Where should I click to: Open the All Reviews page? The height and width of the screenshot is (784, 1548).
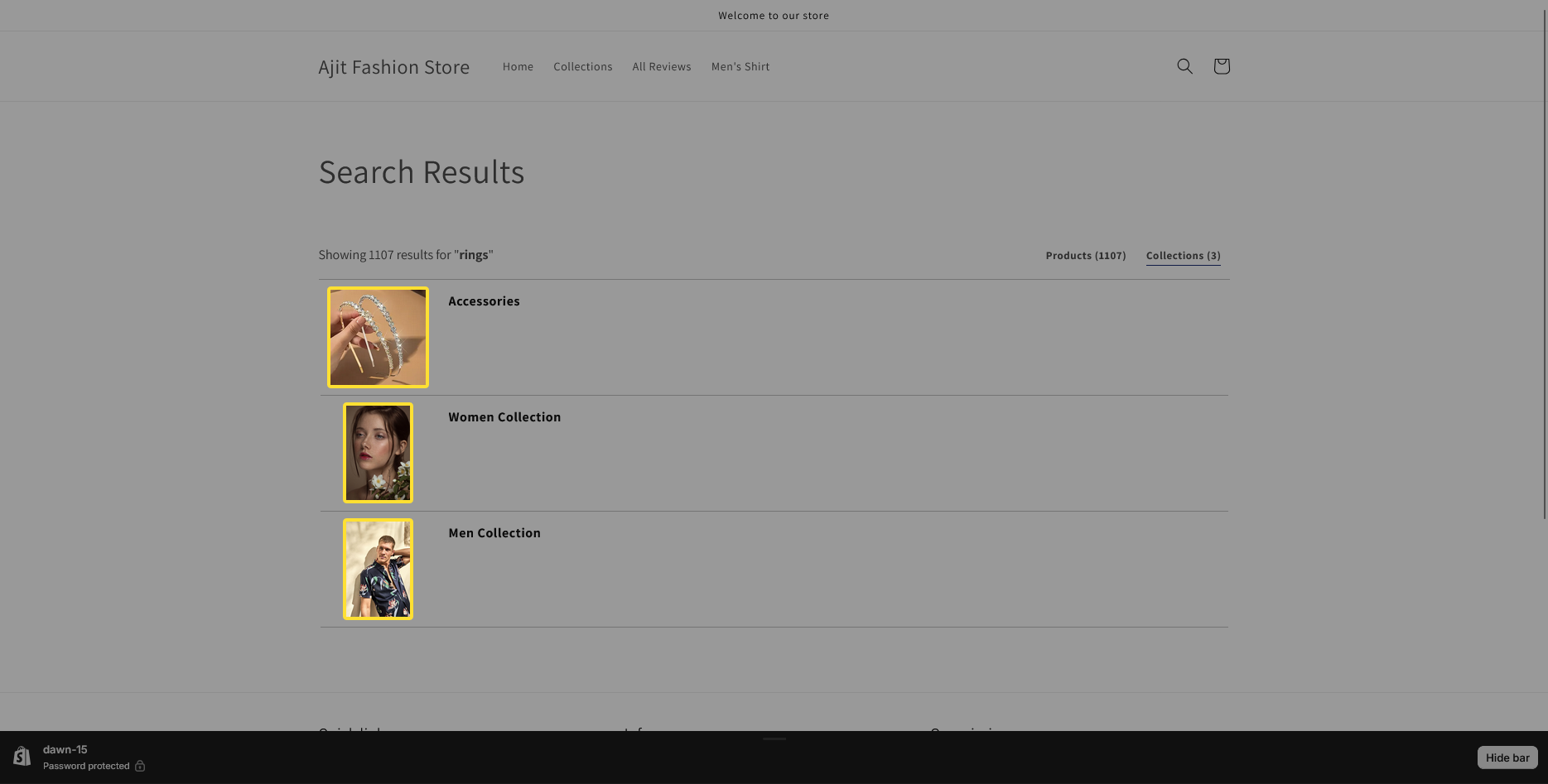pos(661,66)
